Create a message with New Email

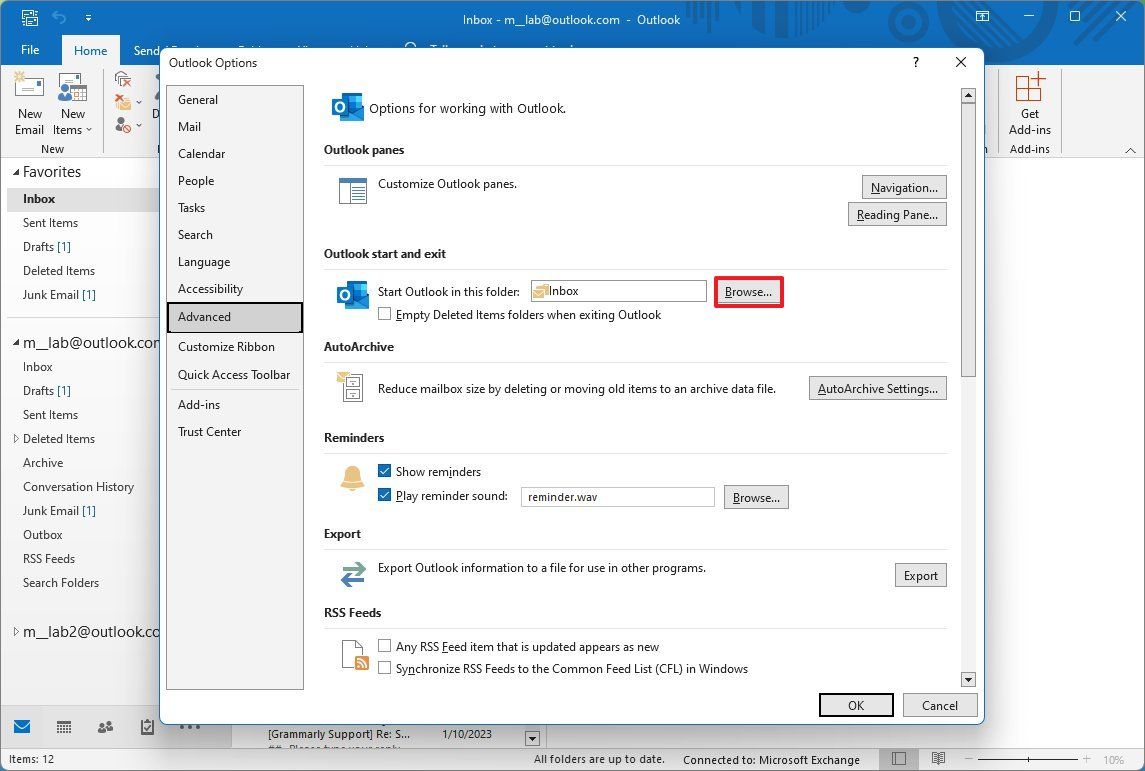point(29,105)
